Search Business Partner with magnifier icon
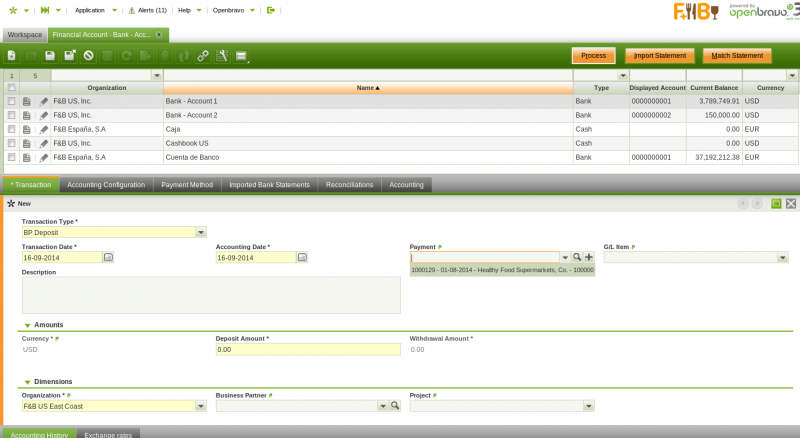The image size is (800, 438). (395, 406)
